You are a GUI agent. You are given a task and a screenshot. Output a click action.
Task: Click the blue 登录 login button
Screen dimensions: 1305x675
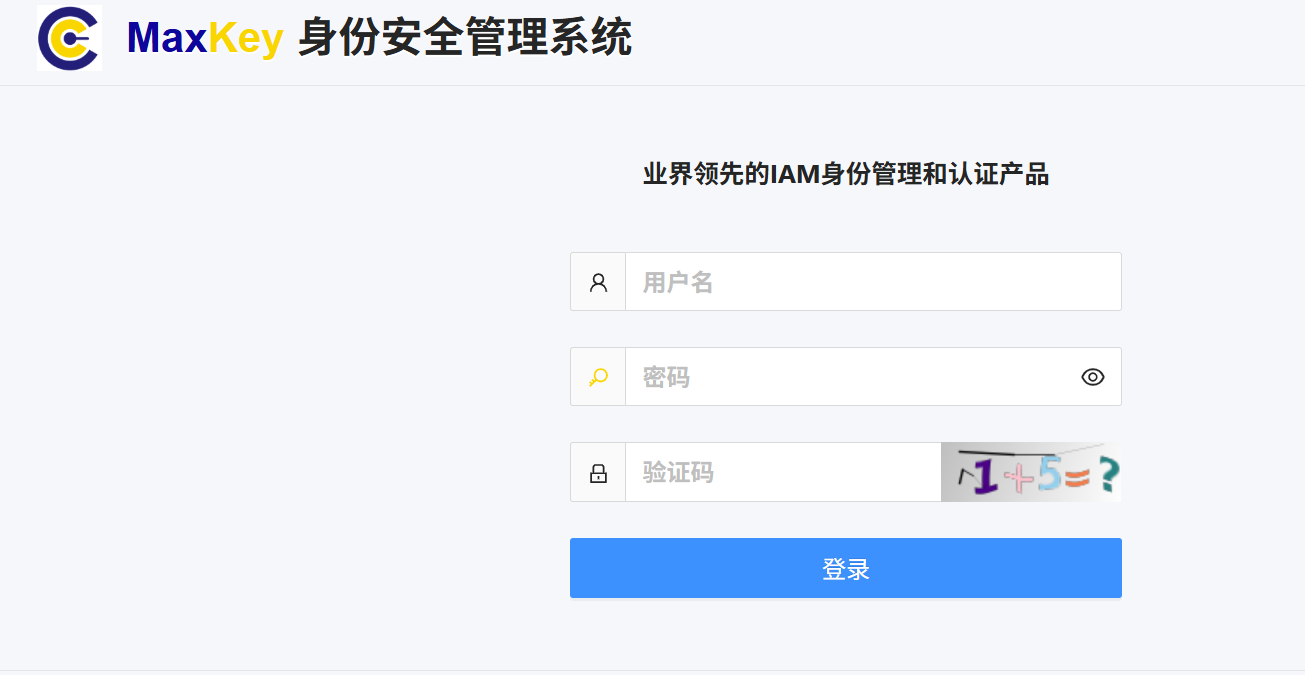tap(846, 568)
